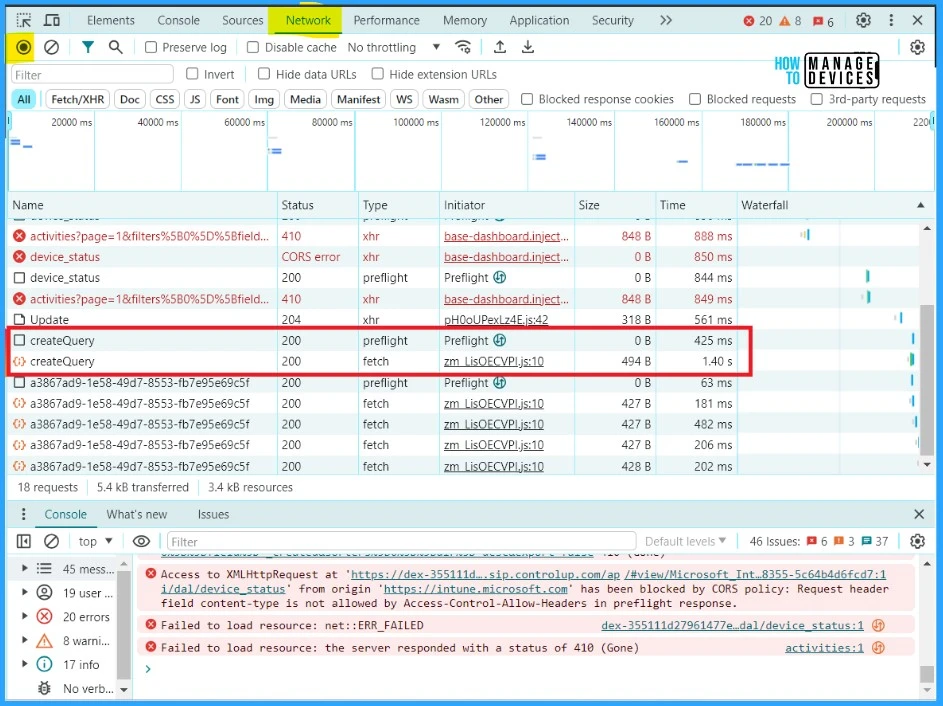Tick the 3rd-party requests checkbox
This screenshot has width=943, height=706.
coord(817,99)
